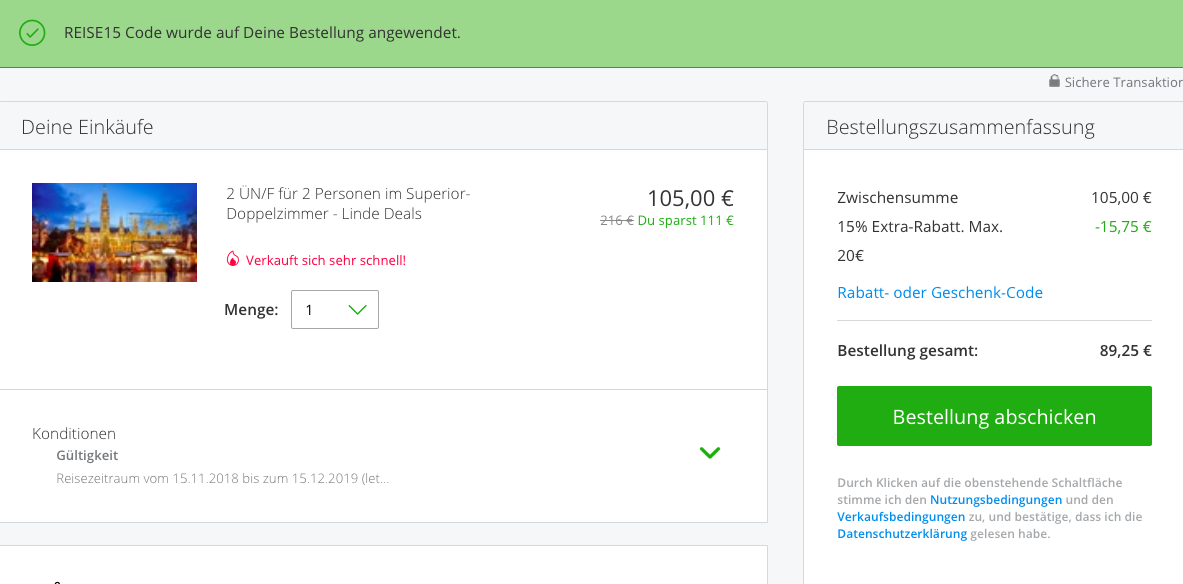
Task: Click the Bestellungszusammenfassung panel heading
Action: pyautogui.click(x=960, y=127)
